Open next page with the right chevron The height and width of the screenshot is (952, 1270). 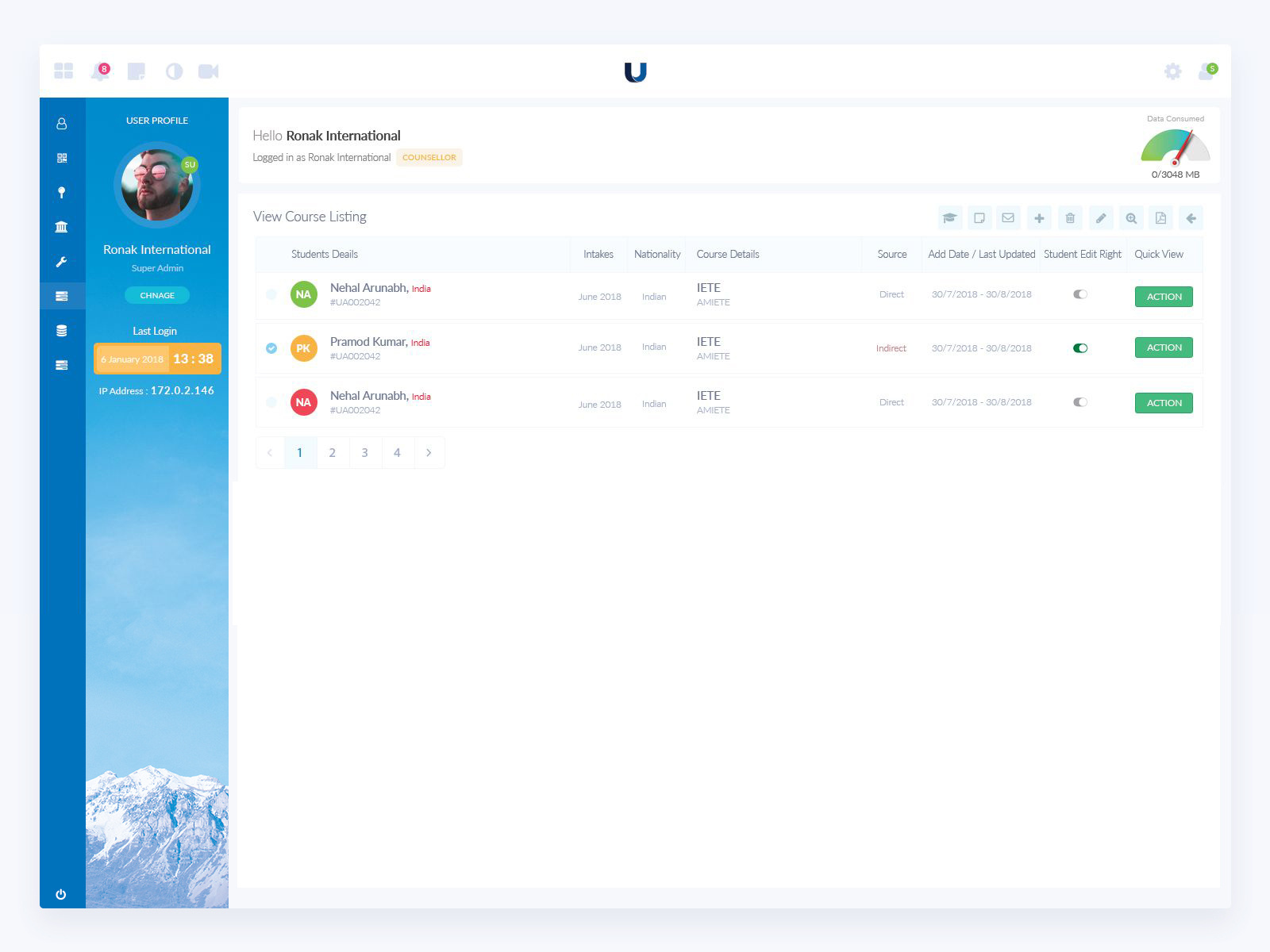click(429, 452)
